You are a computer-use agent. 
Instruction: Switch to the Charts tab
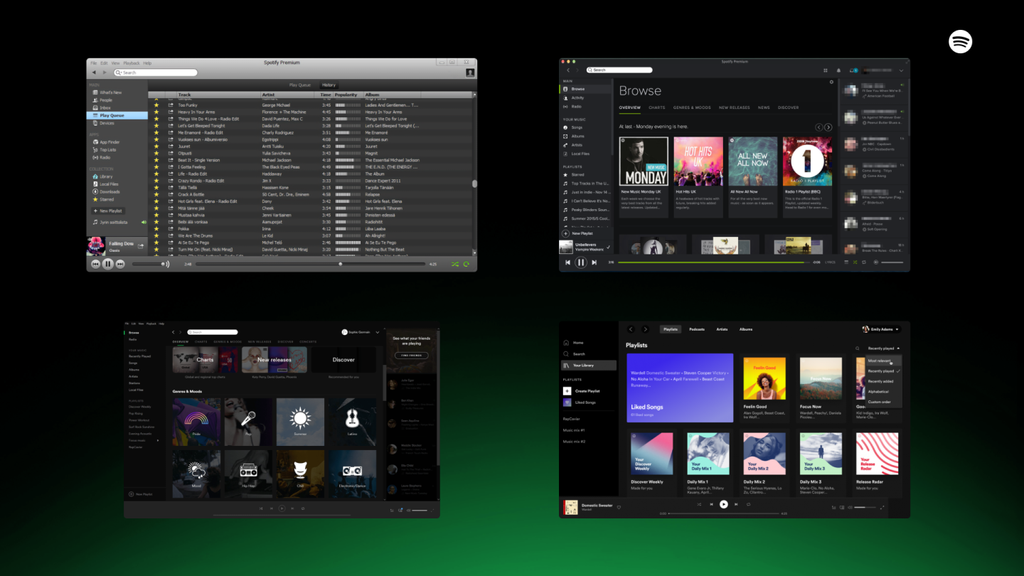click(657, 107)
